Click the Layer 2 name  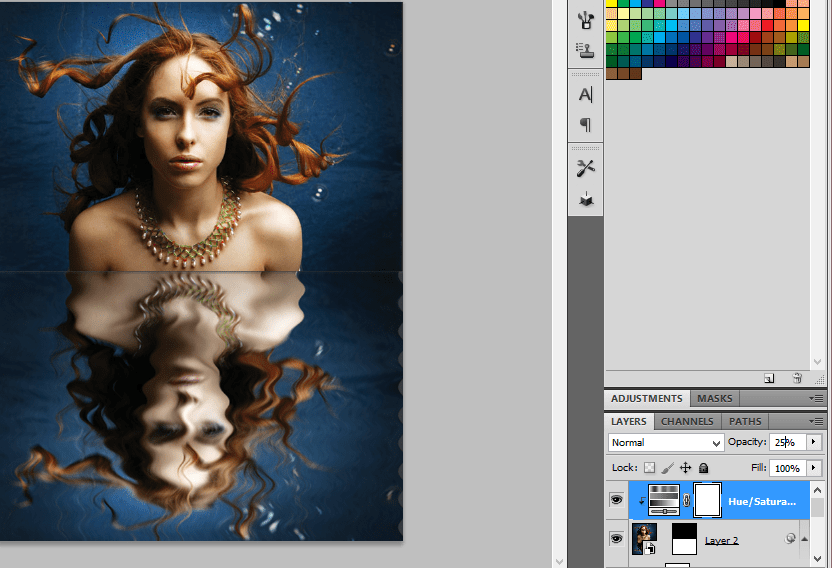722,540
